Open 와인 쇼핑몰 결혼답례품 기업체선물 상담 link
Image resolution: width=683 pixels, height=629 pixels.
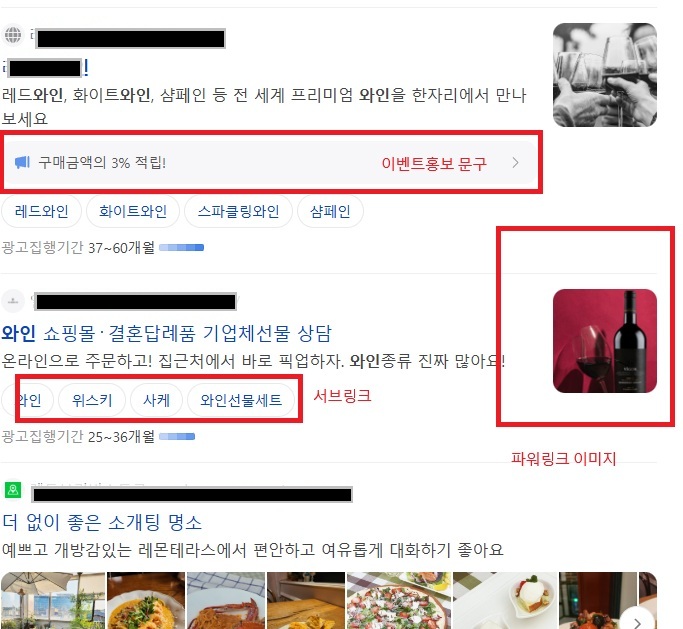(166, 334)
